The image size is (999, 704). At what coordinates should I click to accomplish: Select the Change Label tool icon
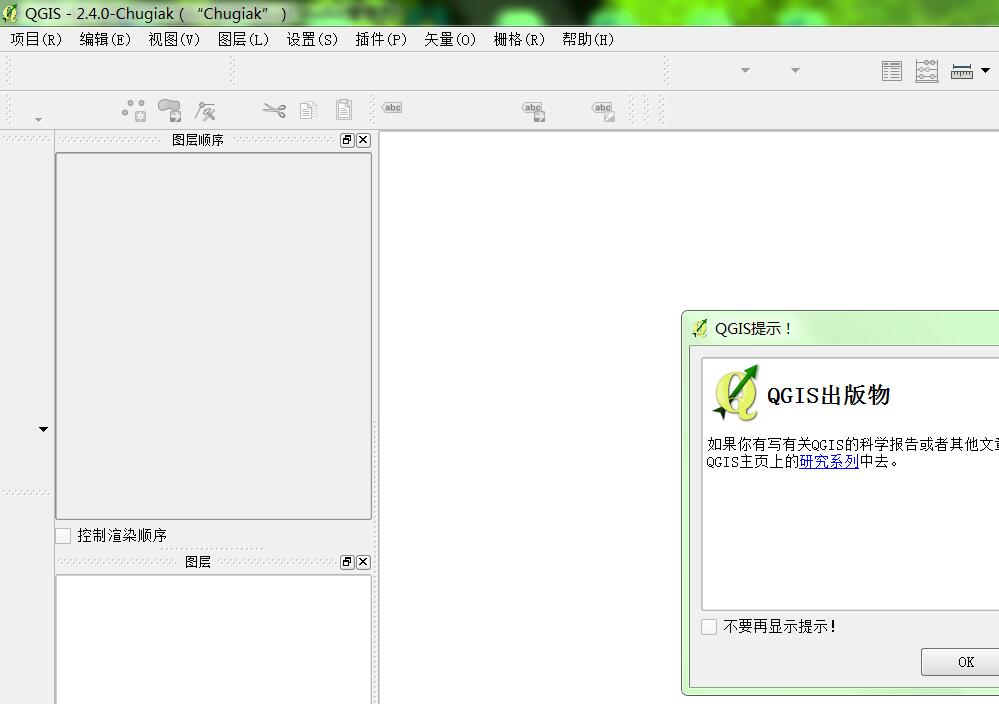[603, 111]
